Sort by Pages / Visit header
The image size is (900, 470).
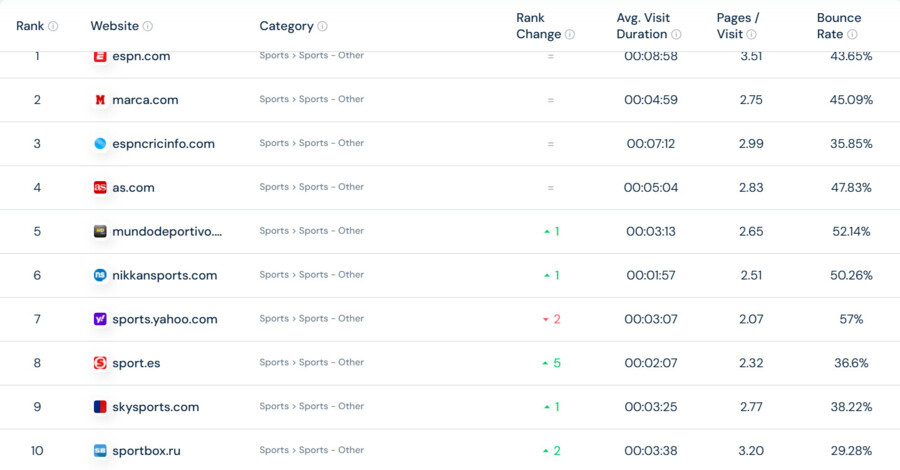point(738,26)
